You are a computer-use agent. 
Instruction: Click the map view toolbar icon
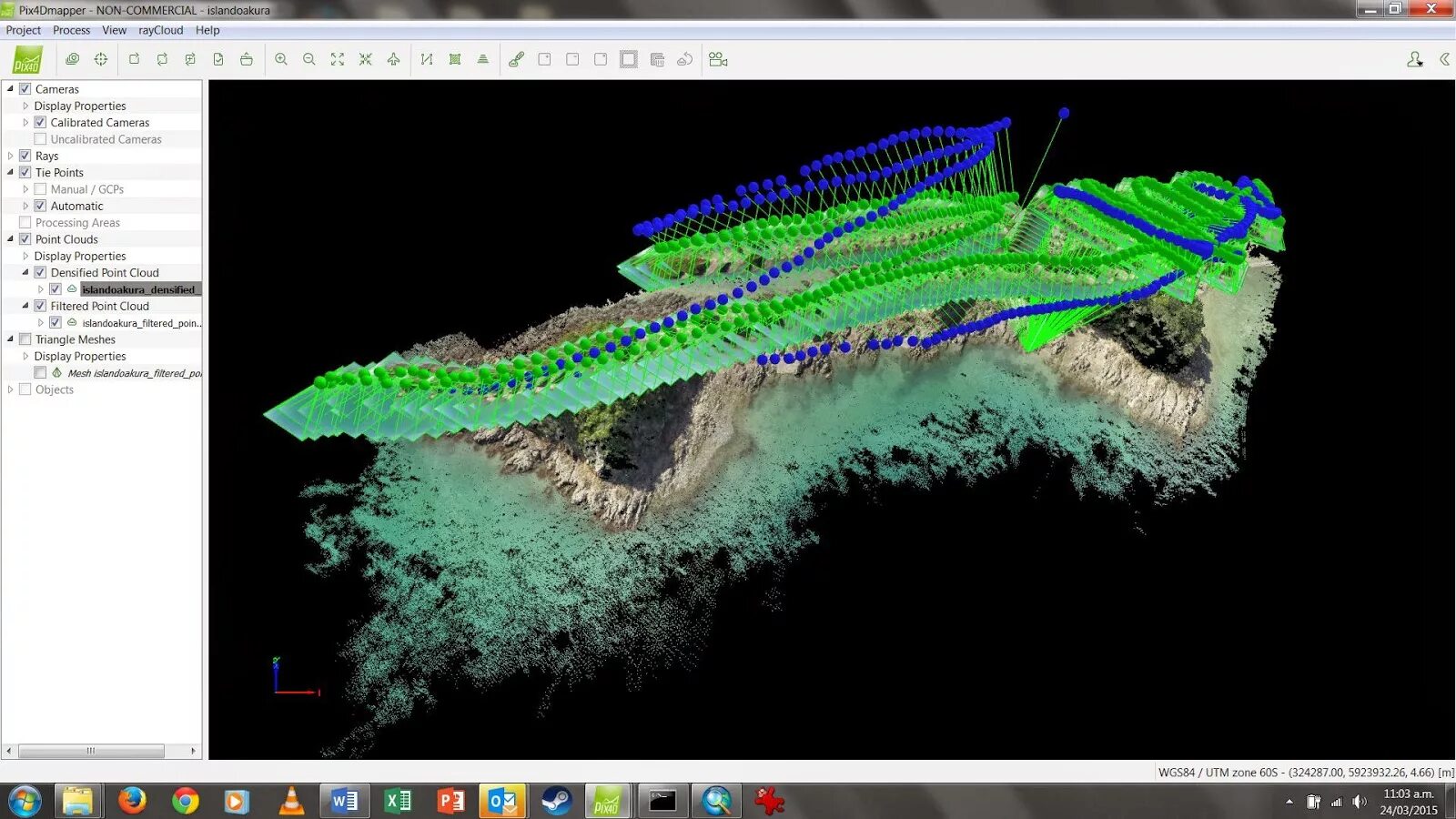73,59
